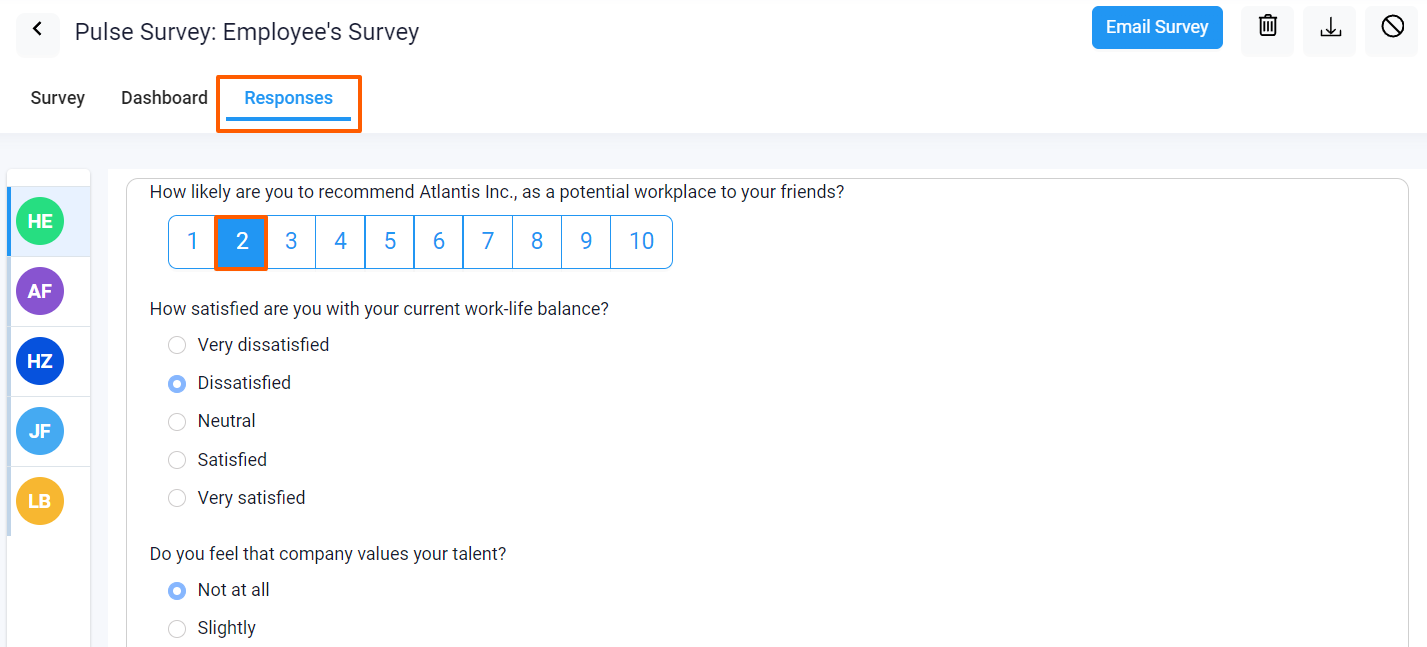Choose rating 1 on the recommendation scale
Viewport: 1427px width, 647px height.
click(192, 241)
